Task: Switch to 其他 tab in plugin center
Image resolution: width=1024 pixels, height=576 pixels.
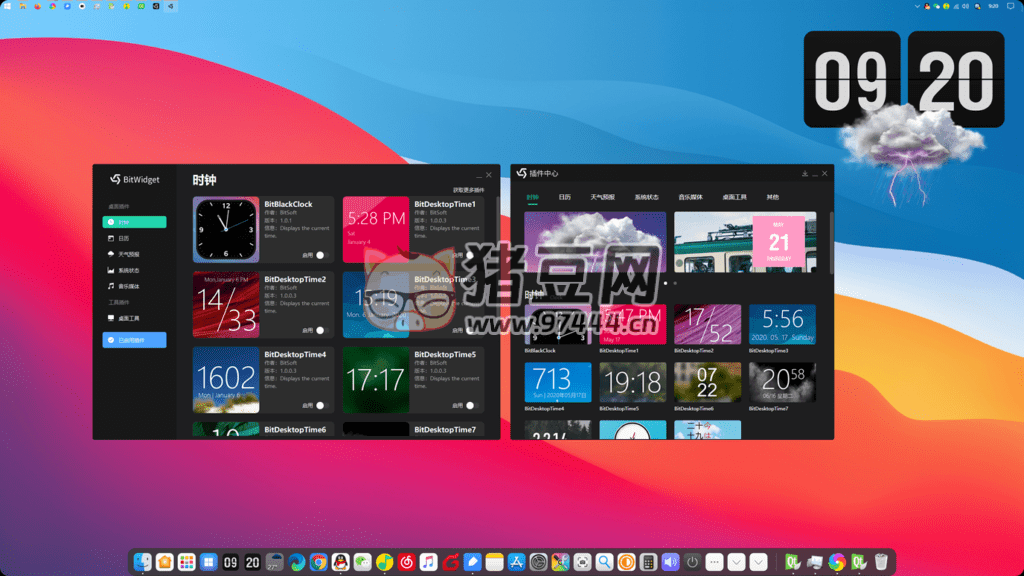Action: point(773,197)
